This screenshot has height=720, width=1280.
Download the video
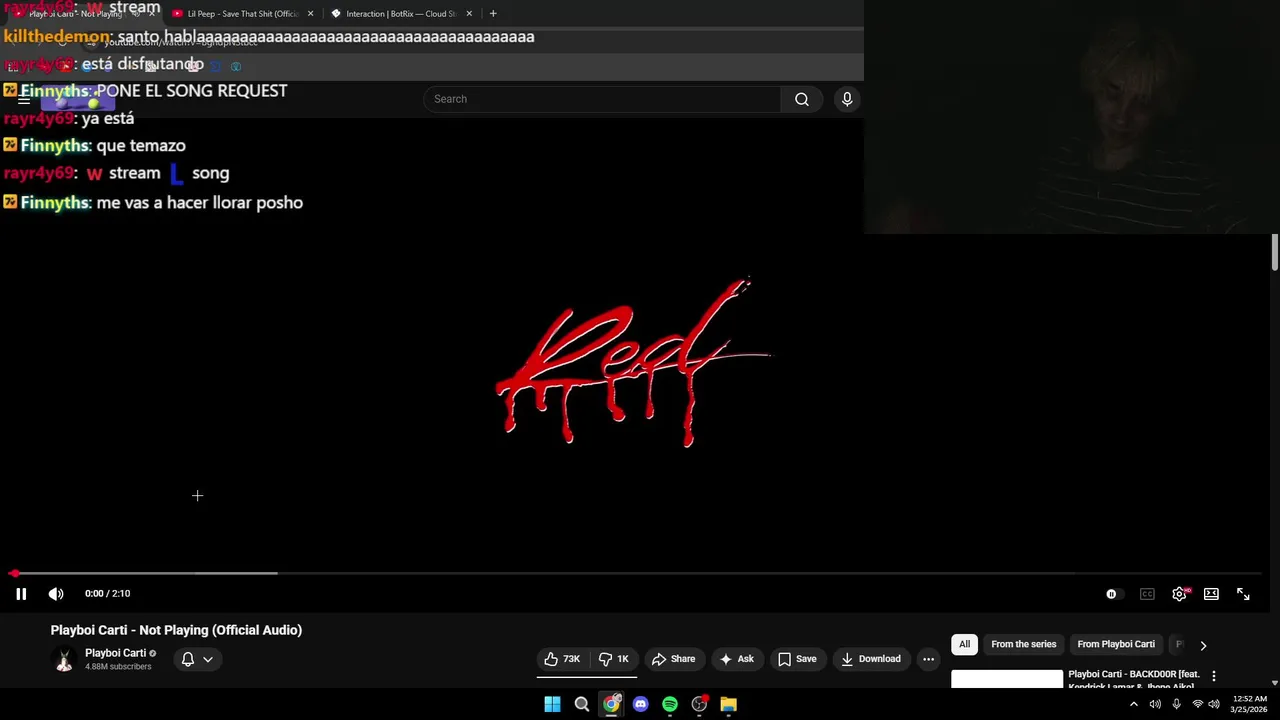(871, 659)
